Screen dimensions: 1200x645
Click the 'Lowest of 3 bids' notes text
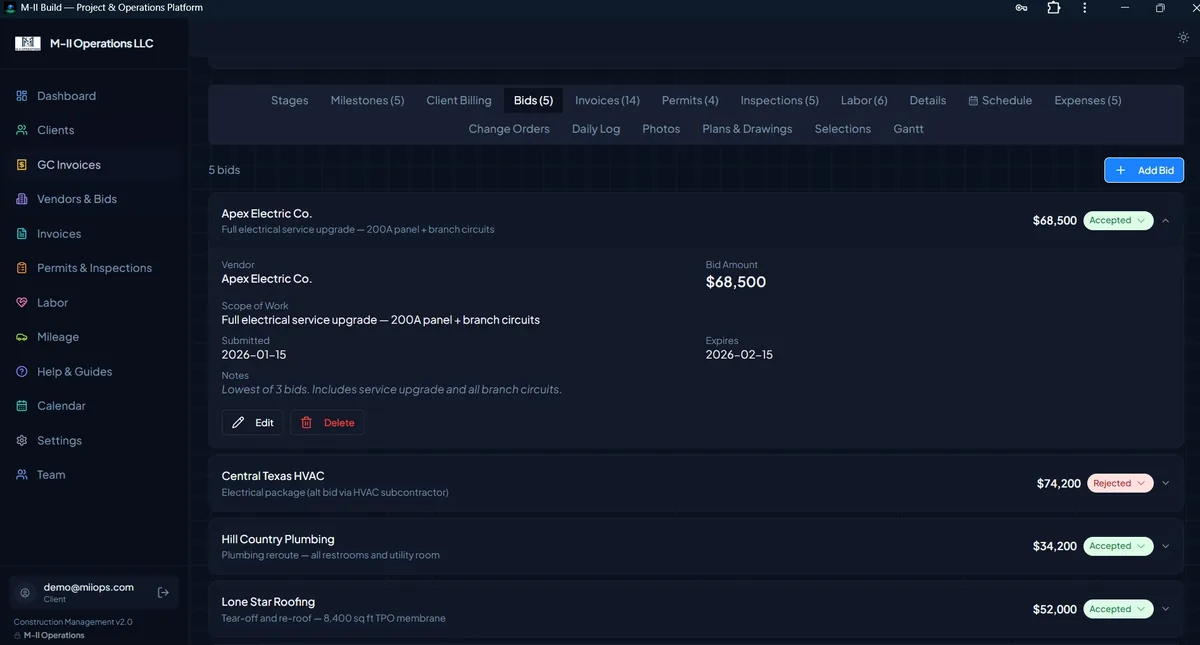coord(392,389)
